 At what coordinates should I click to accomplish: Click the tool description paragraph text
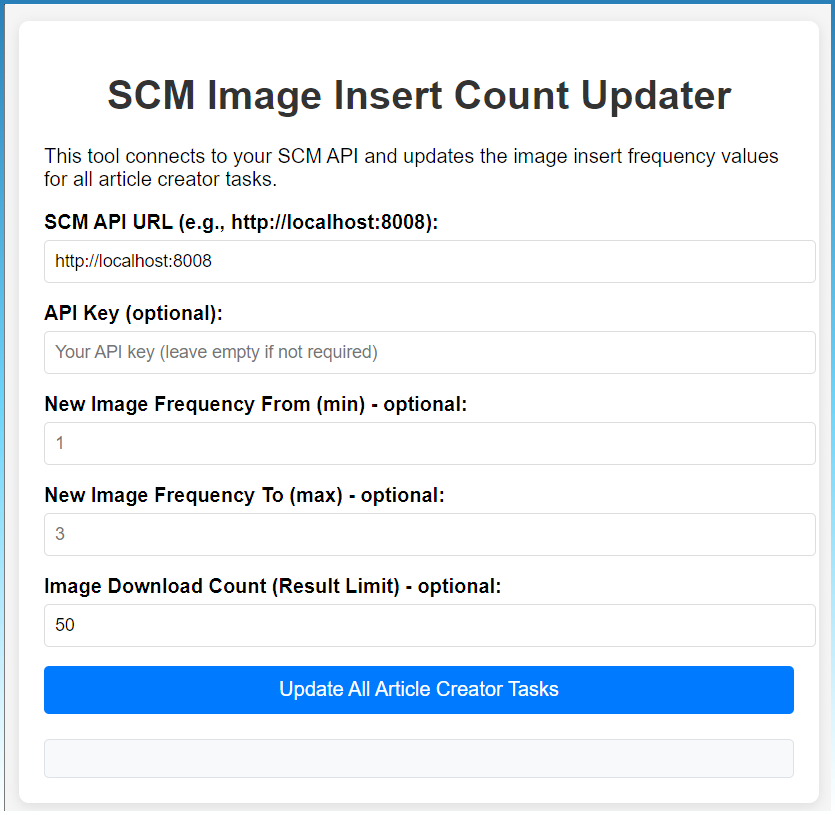click(411, 168)
